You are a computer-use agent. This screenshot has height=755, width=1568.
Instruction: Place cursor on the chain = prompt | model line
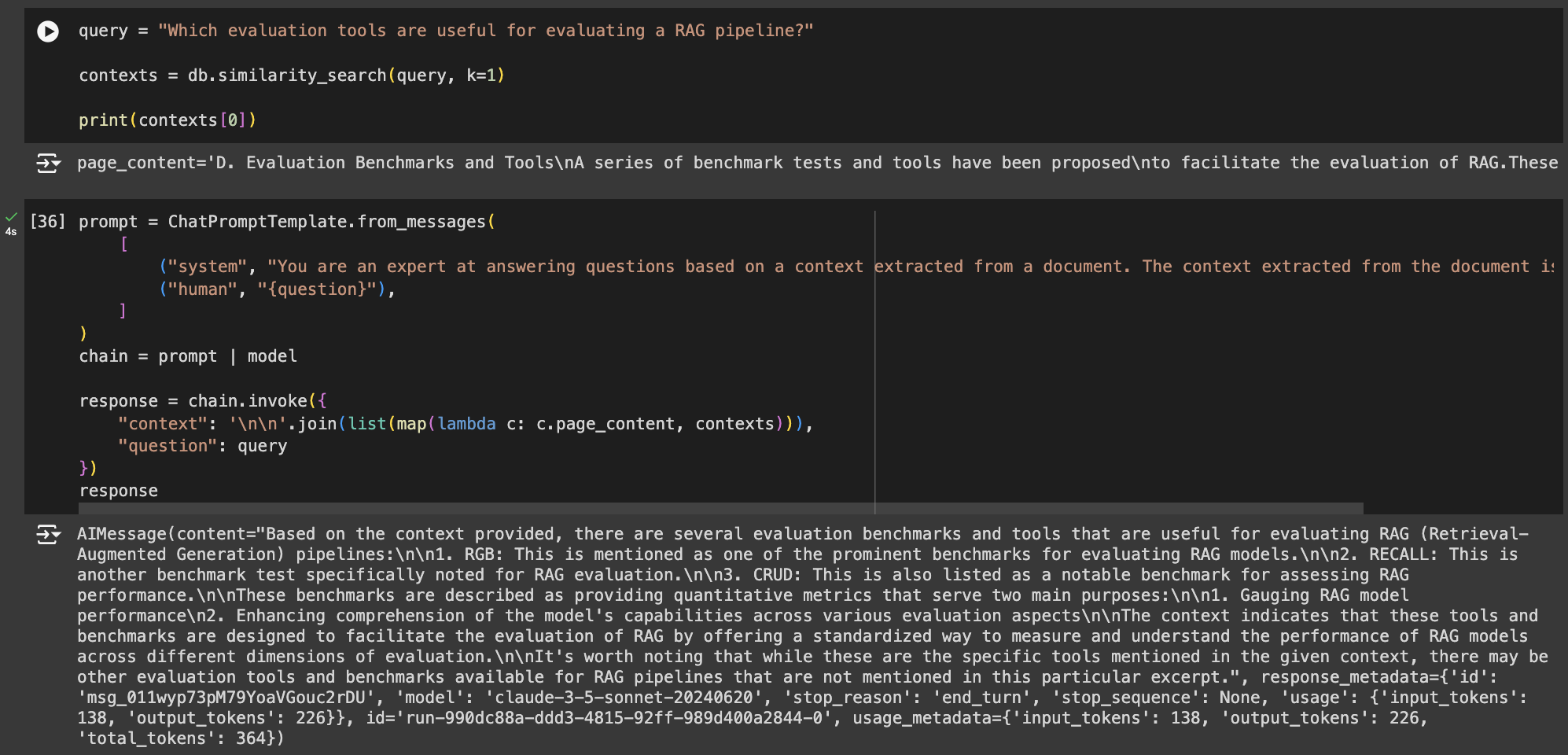coord(188,356)
